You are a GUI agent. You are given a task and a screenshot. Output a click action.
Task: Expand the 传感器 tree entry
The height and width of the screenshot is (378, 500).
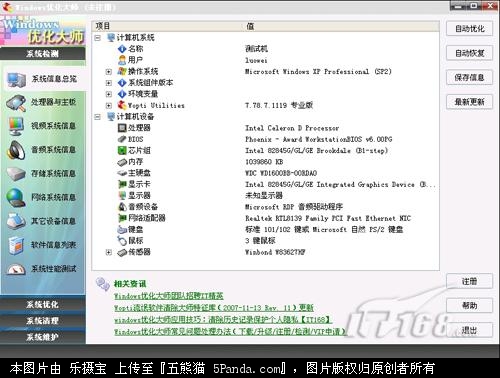109,252
